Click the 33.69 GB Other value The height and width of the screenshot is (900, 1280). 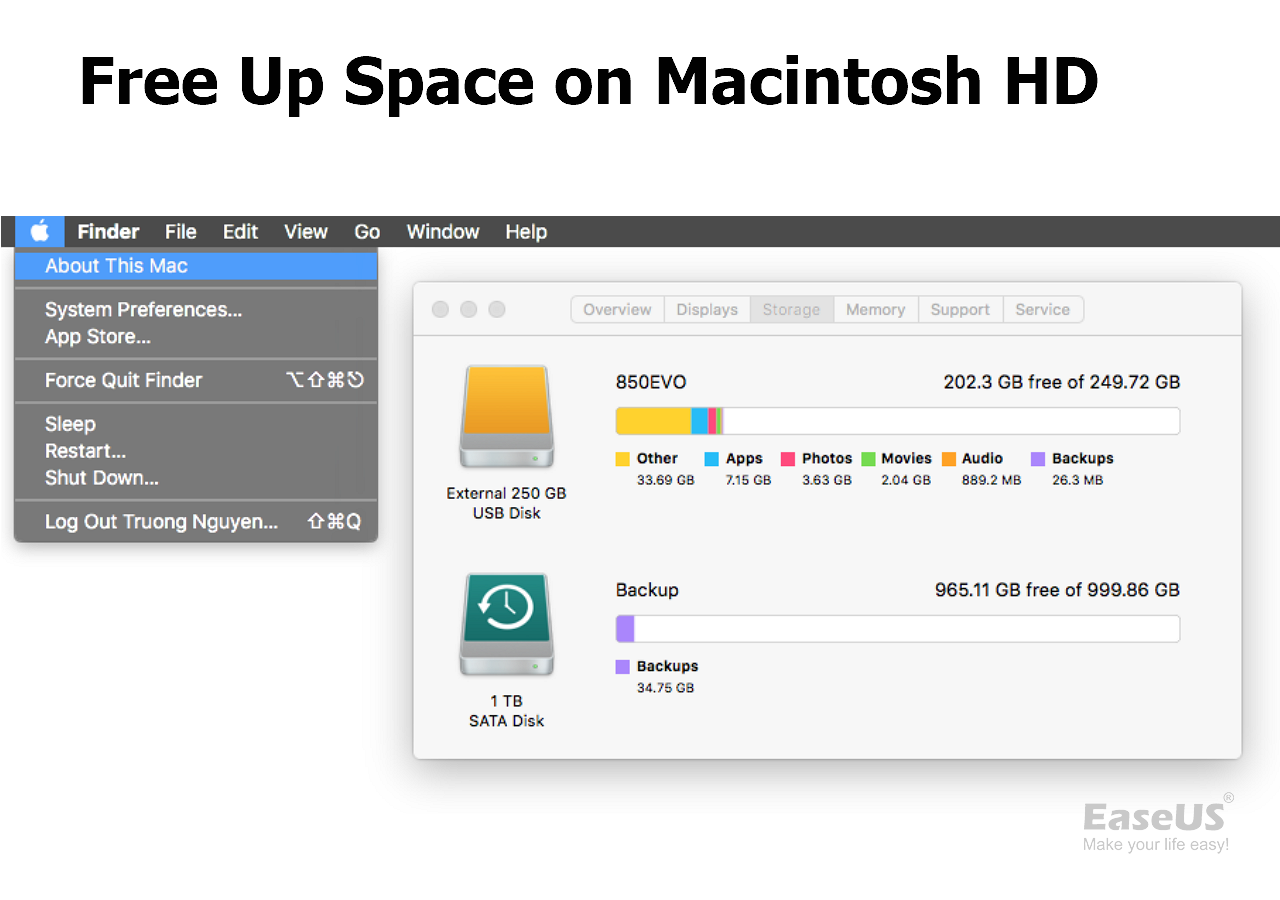tap(665, 480)
